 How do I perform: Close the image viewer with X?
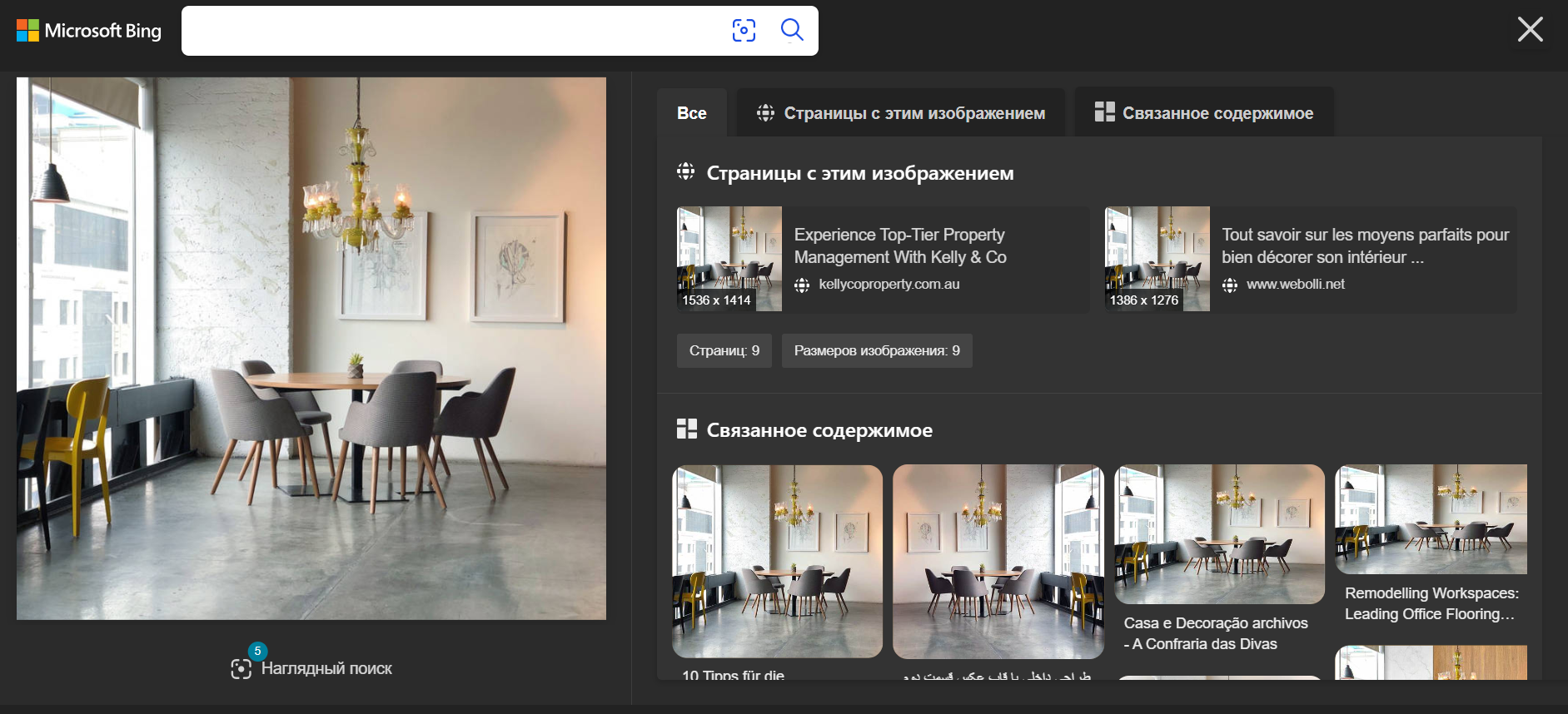coord(1530,29)
